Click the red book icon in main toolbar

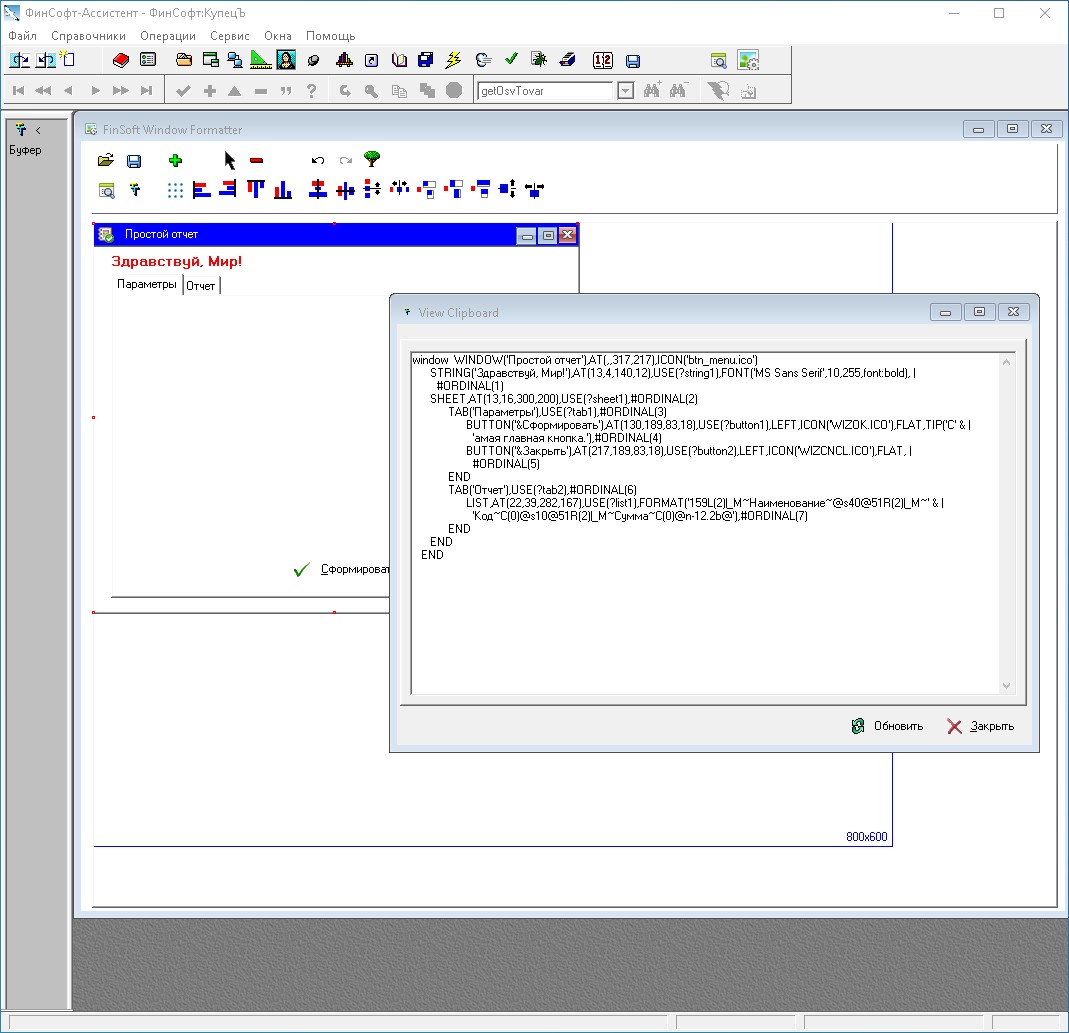pyautogui.click(x=121, y=60)
